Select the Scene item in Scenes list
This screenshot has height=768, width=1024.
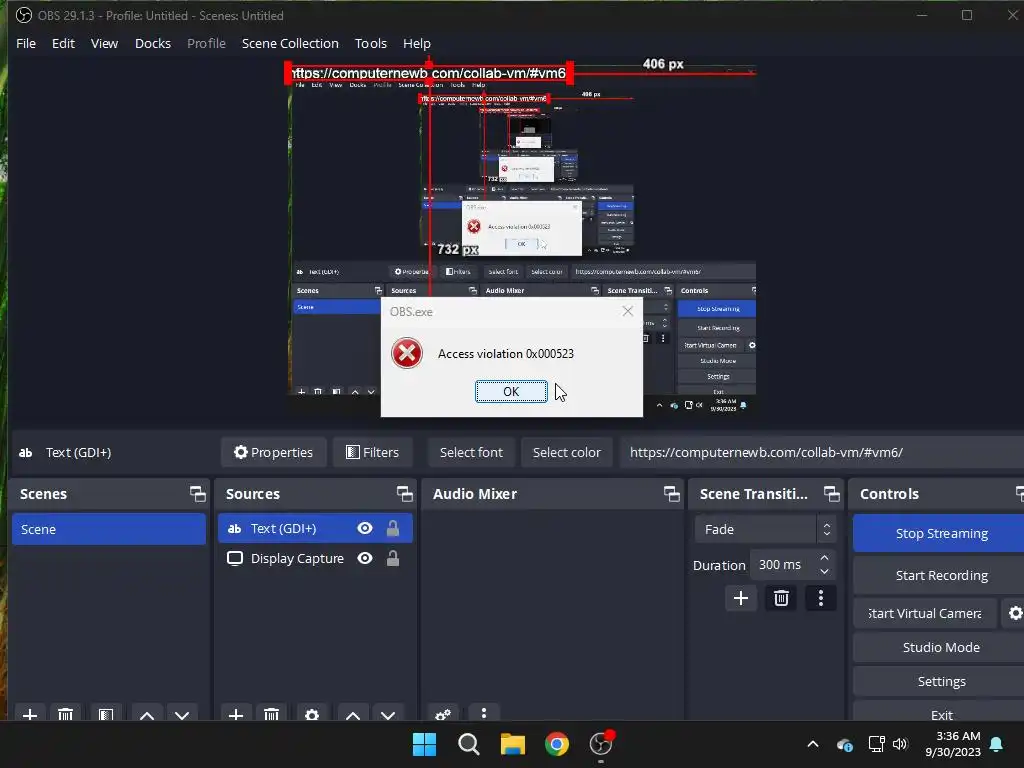108,529
